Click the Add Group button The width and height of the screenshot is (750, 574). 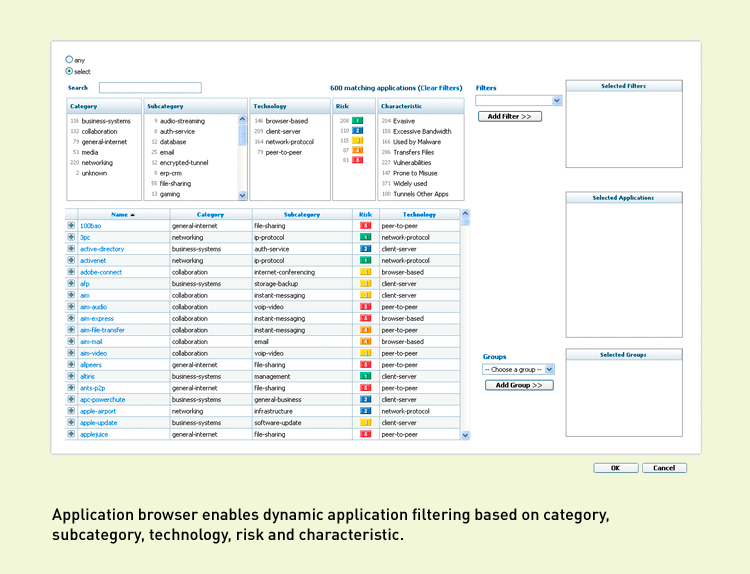pos(519,385)
